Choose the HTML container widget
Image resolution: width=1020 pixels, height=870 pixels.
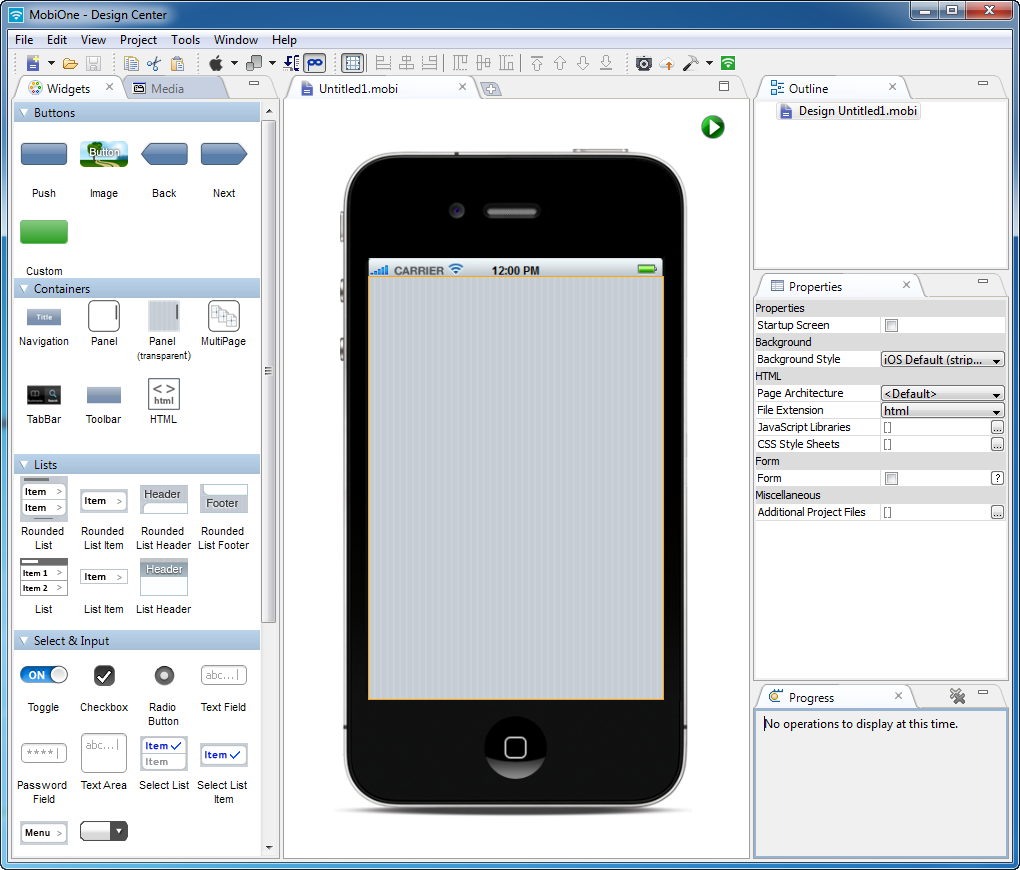tap(164, 394)
